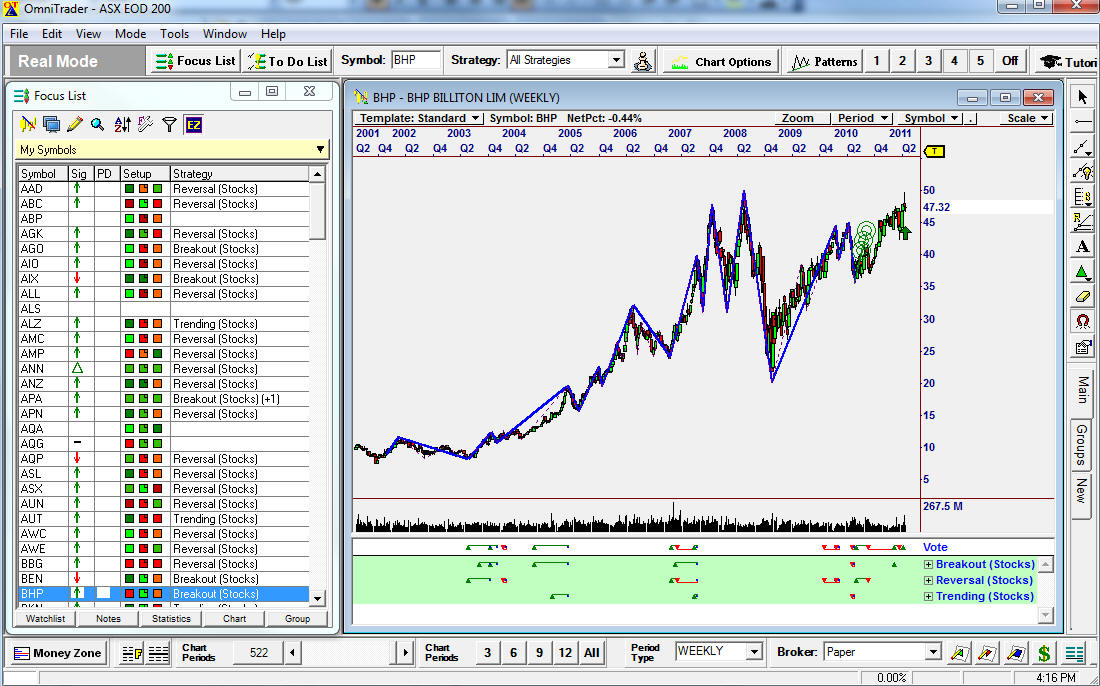Screen dimensions: 1100x686
Task: Click the funnel filter icon
Action: (169, 125)
